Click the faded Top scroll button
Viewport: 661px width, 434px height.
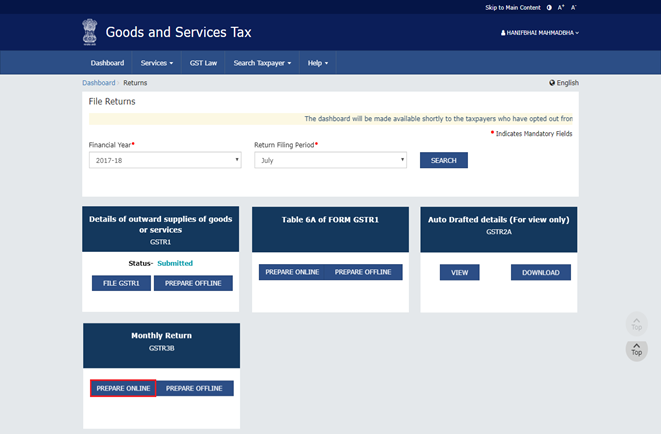[637, 324]
